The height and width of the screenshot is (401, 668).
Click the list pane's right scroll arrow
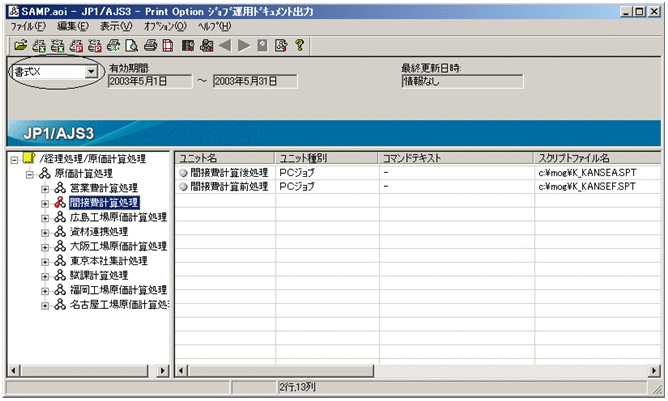[654, 371]
